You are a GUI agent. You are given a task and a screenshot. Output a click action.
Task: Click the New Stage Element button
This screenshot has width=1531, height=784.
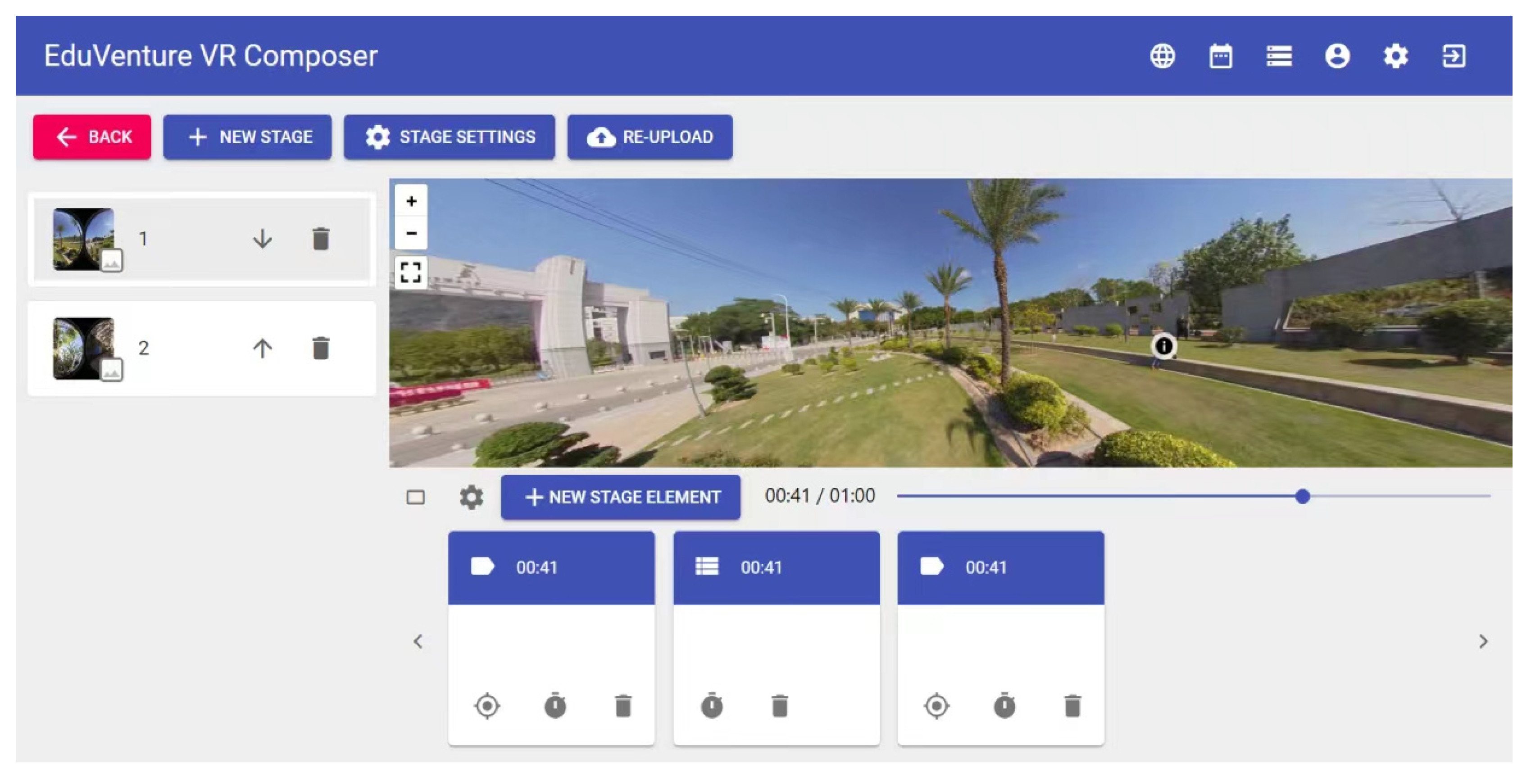(x=621, y=496)
